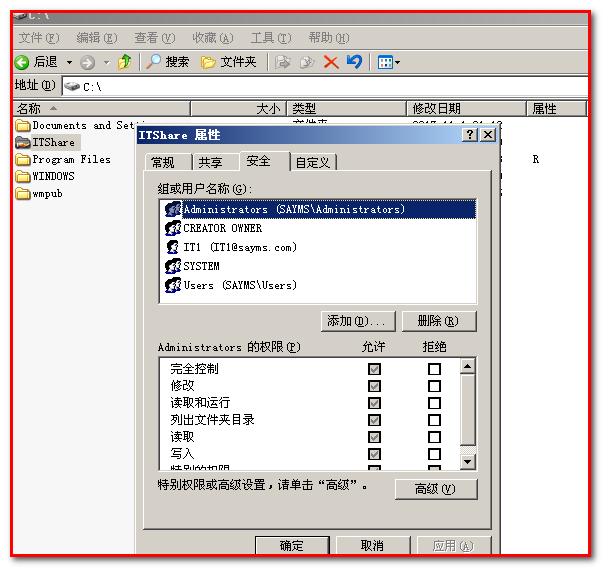Click the blue Undo arrow icon

pos(354,62)
